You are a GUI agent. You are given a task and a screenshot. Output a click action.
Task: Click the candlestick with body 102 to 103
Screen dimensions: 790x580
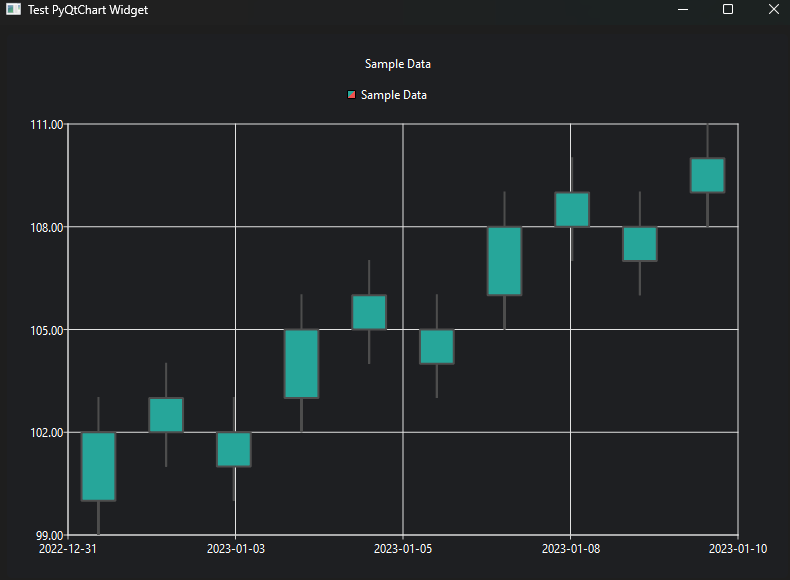click(166, 415)
